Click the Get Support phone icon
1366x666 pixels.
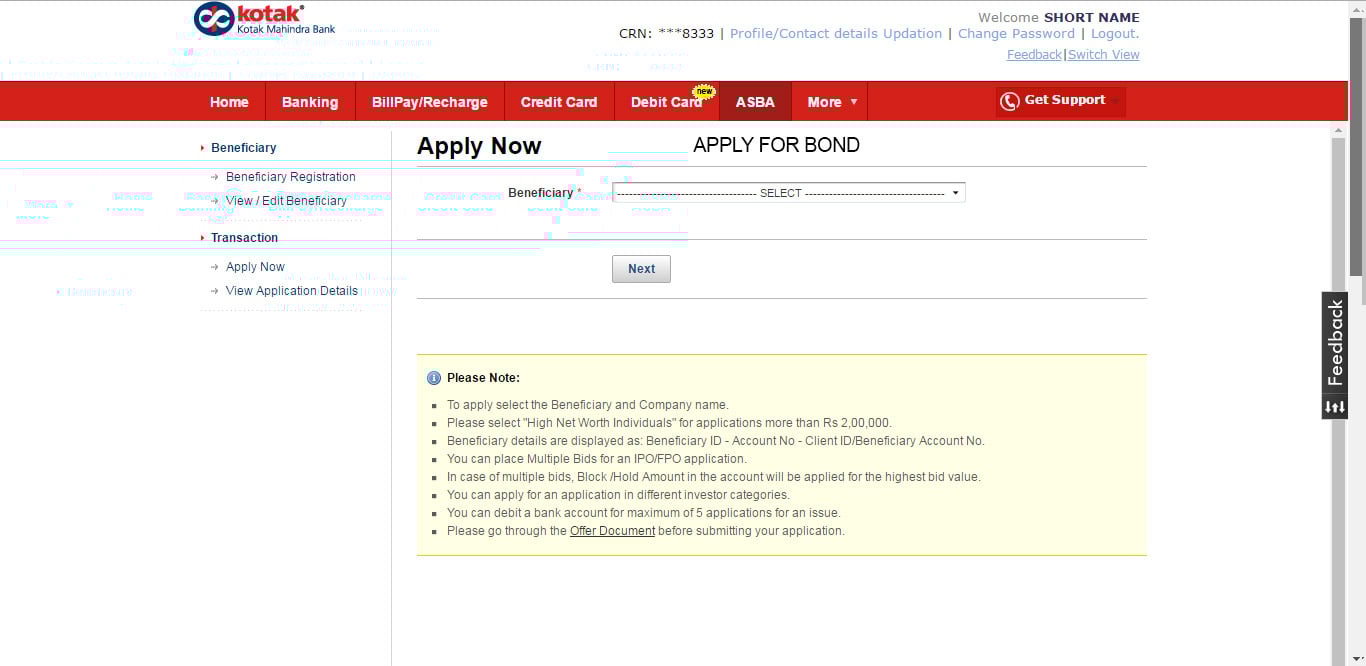pos(1009,101)
